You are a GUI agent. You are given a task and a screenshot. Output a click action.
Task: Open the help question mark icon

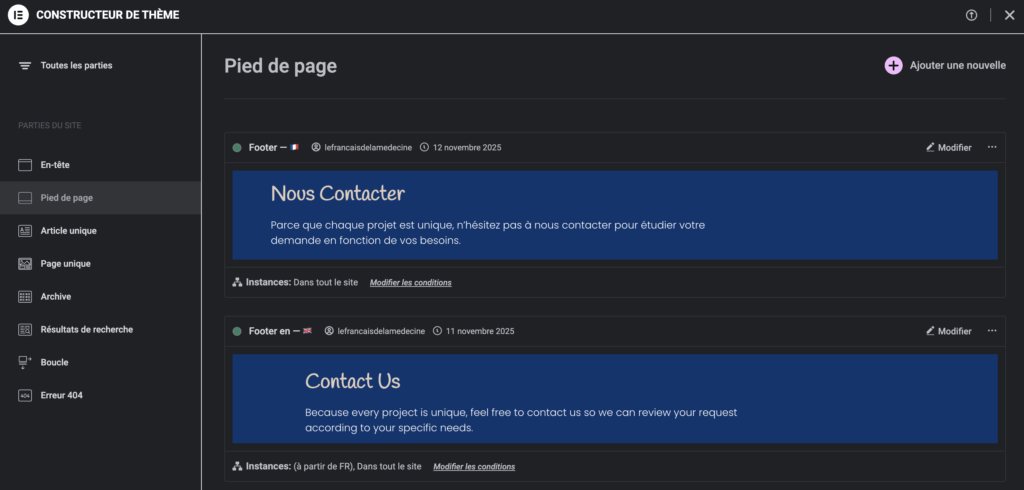pos(971,15)
